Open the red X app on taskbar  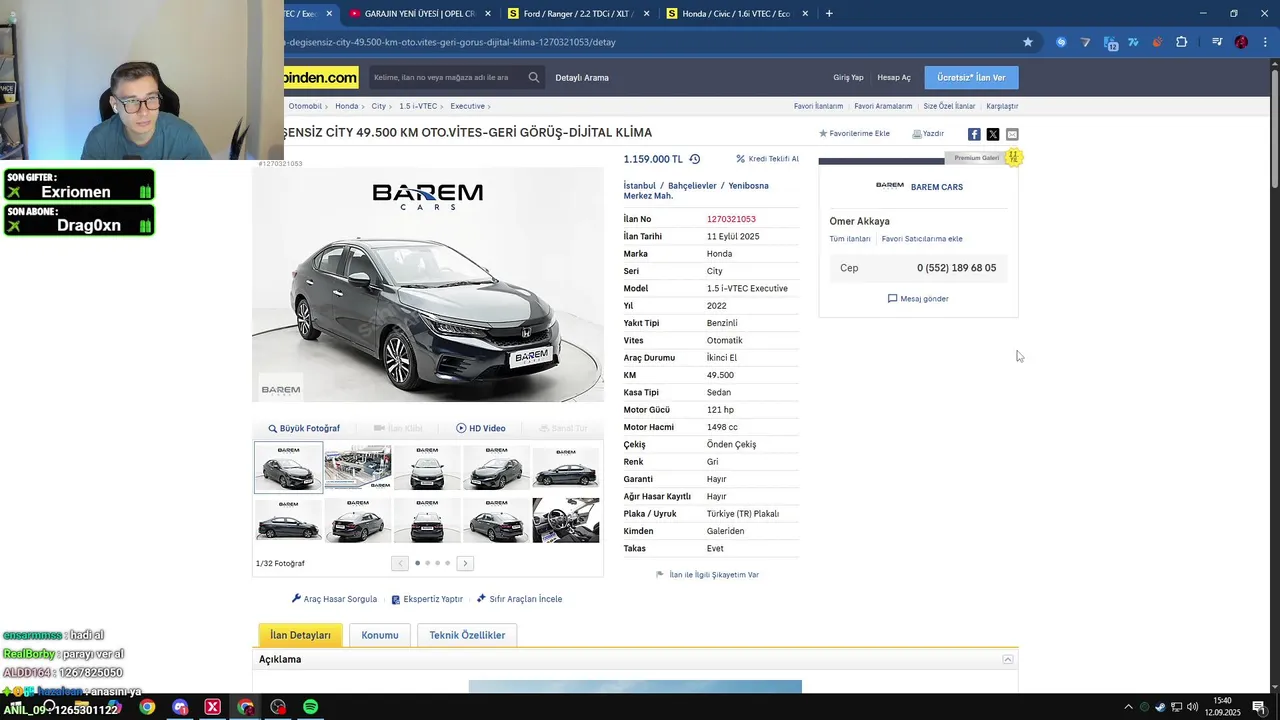click(x=212, y=707)
